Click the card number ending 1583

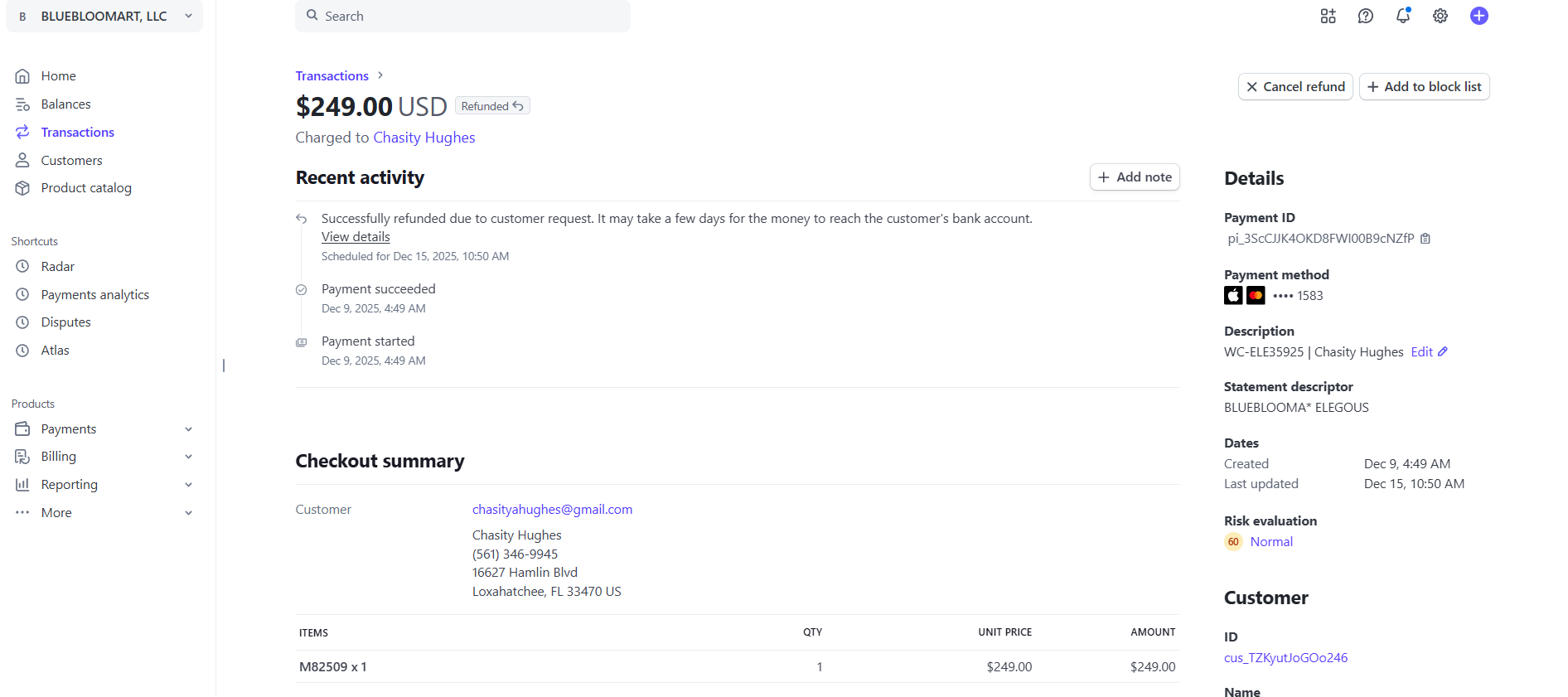1298,296
